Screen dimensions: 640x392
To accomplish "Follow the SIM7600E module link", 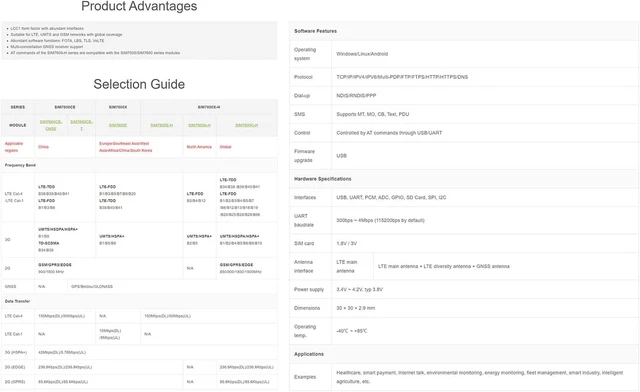I will coord(118,125).
